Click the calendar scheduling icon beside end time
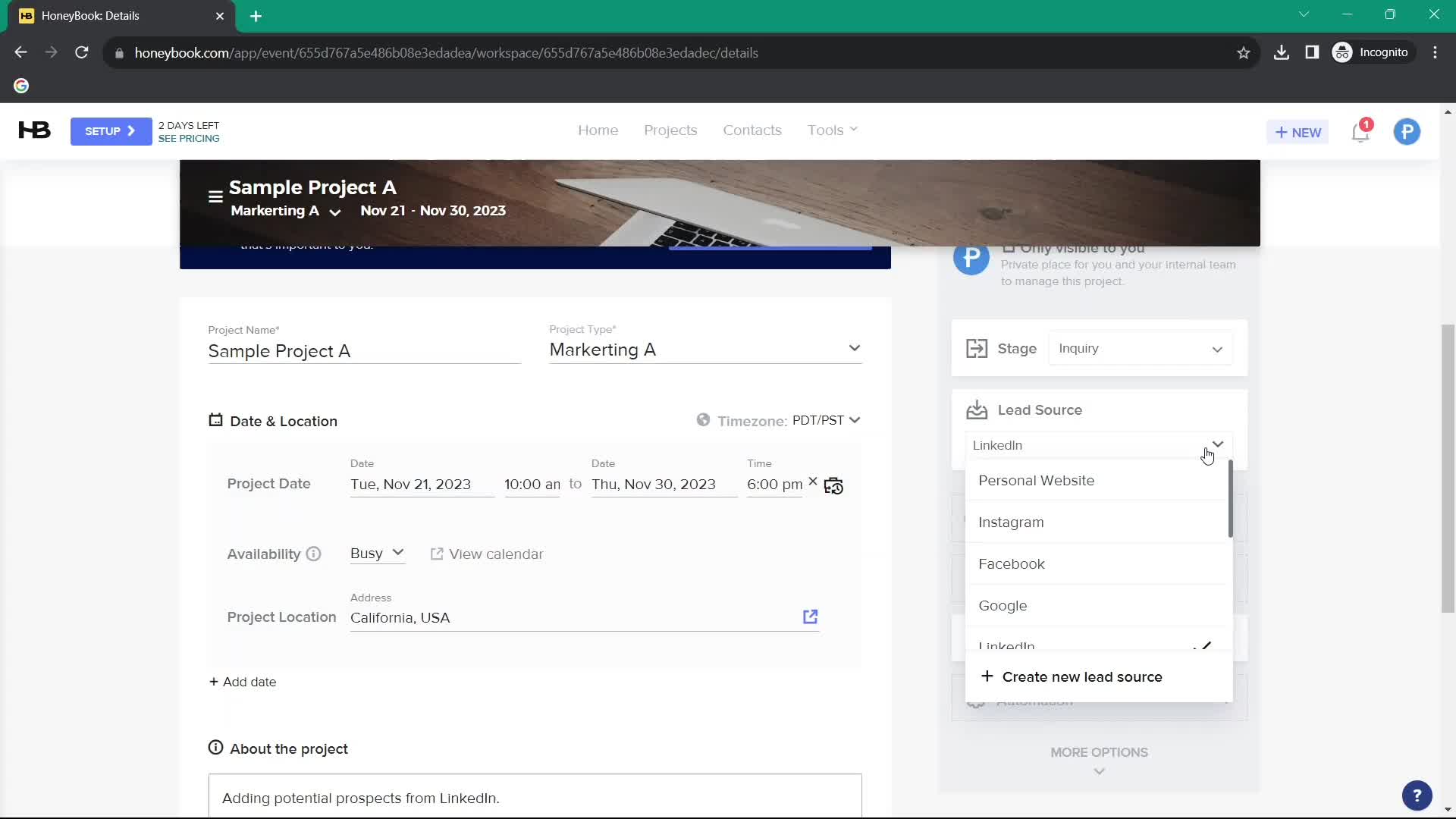The image size is (1456, 819). pos(833,485)
